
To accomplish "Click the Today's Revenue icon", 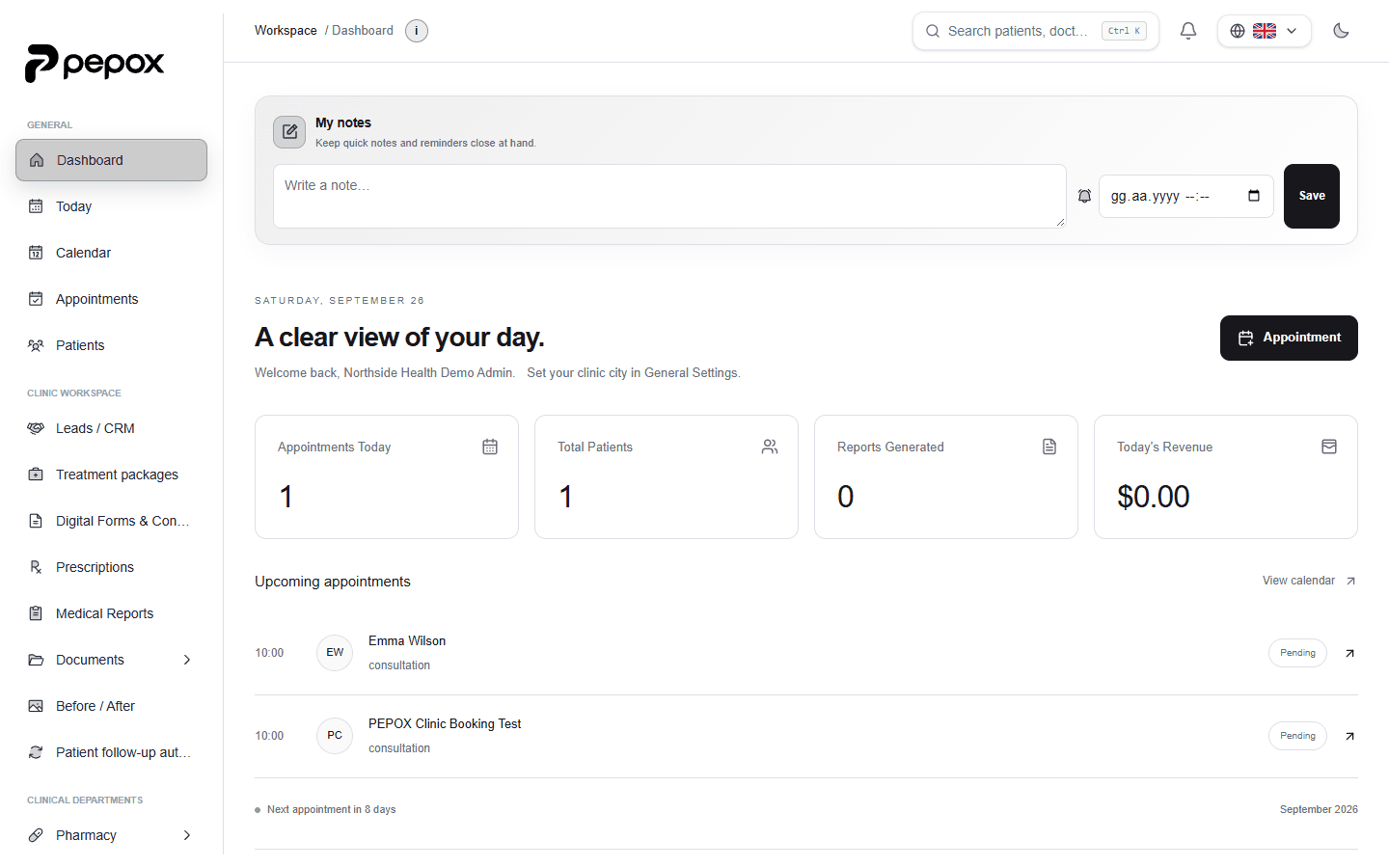I will (1329, 447).
